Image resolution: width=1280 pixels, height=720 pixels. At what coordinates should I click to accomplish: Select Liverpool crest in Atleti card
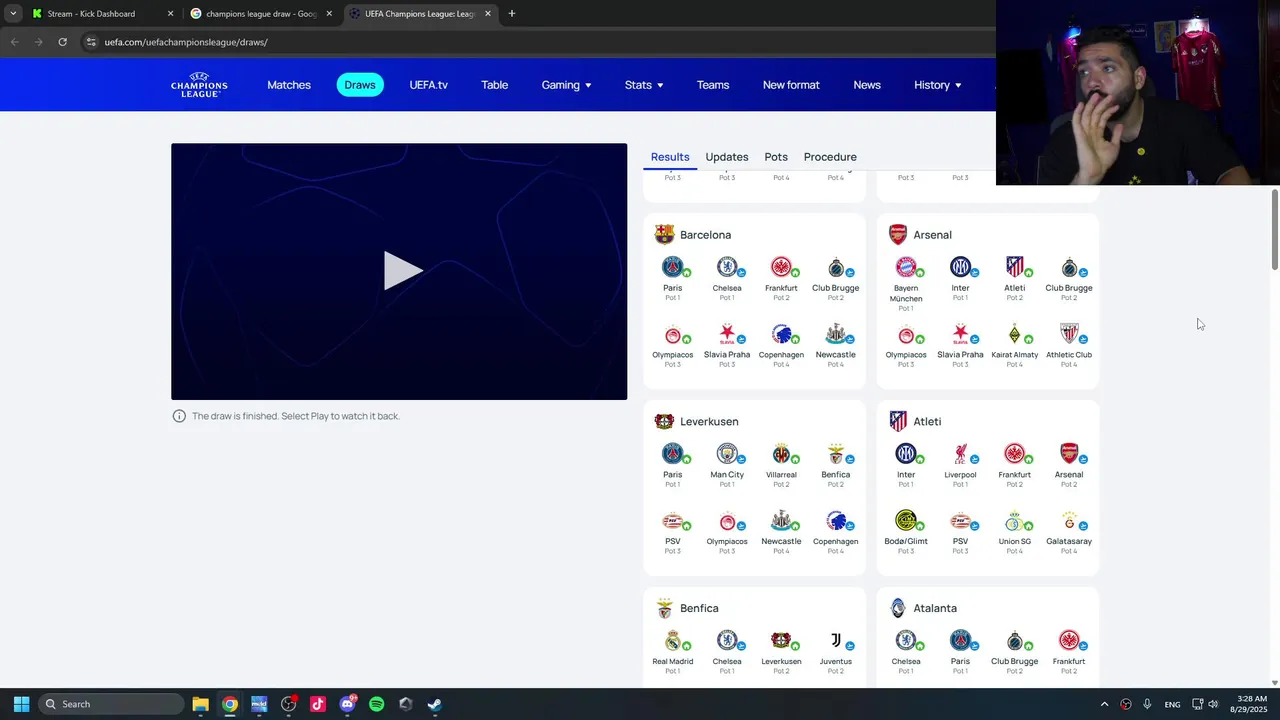[960, 454]
